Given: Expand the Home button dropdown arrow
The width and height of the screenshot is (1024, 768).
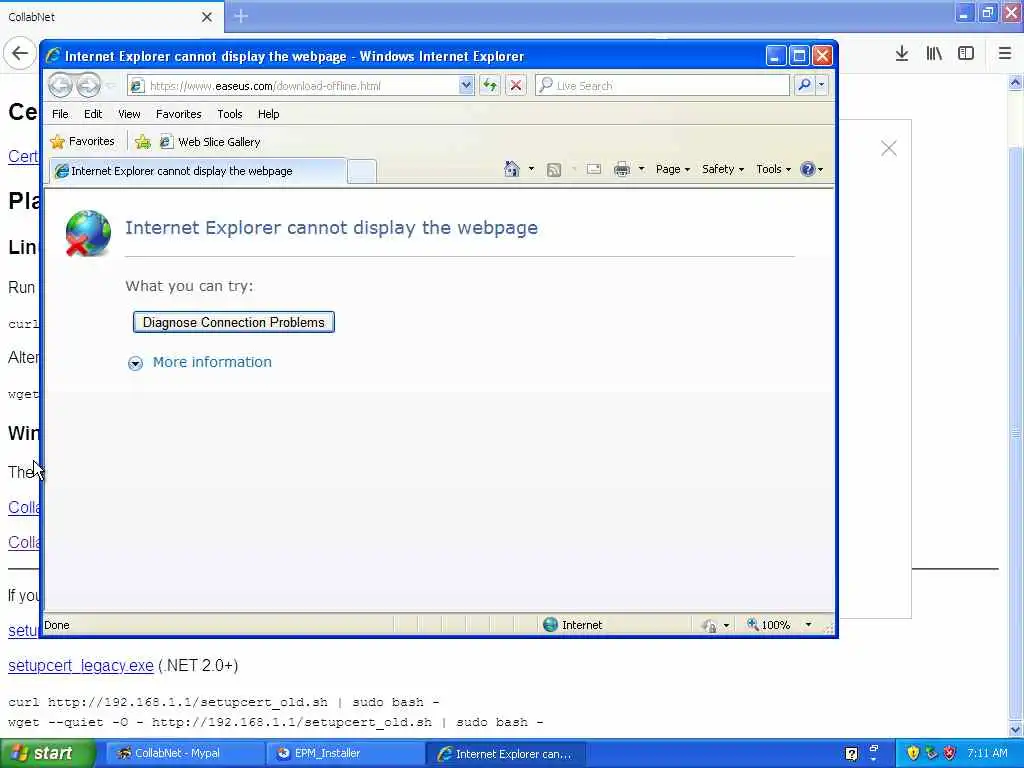Looking at the screenshot, I should coord(531,169).
